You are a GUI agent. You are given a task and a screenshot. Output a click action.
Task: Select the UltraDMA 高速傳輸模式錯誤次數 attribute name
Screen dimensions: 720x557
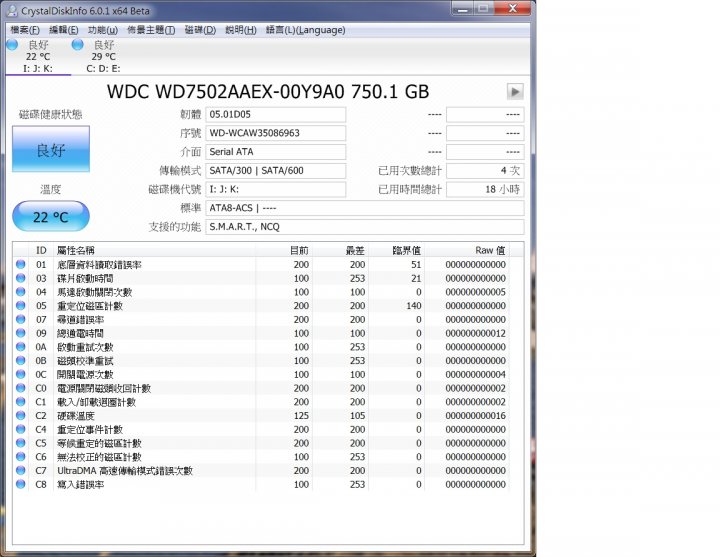125,471
